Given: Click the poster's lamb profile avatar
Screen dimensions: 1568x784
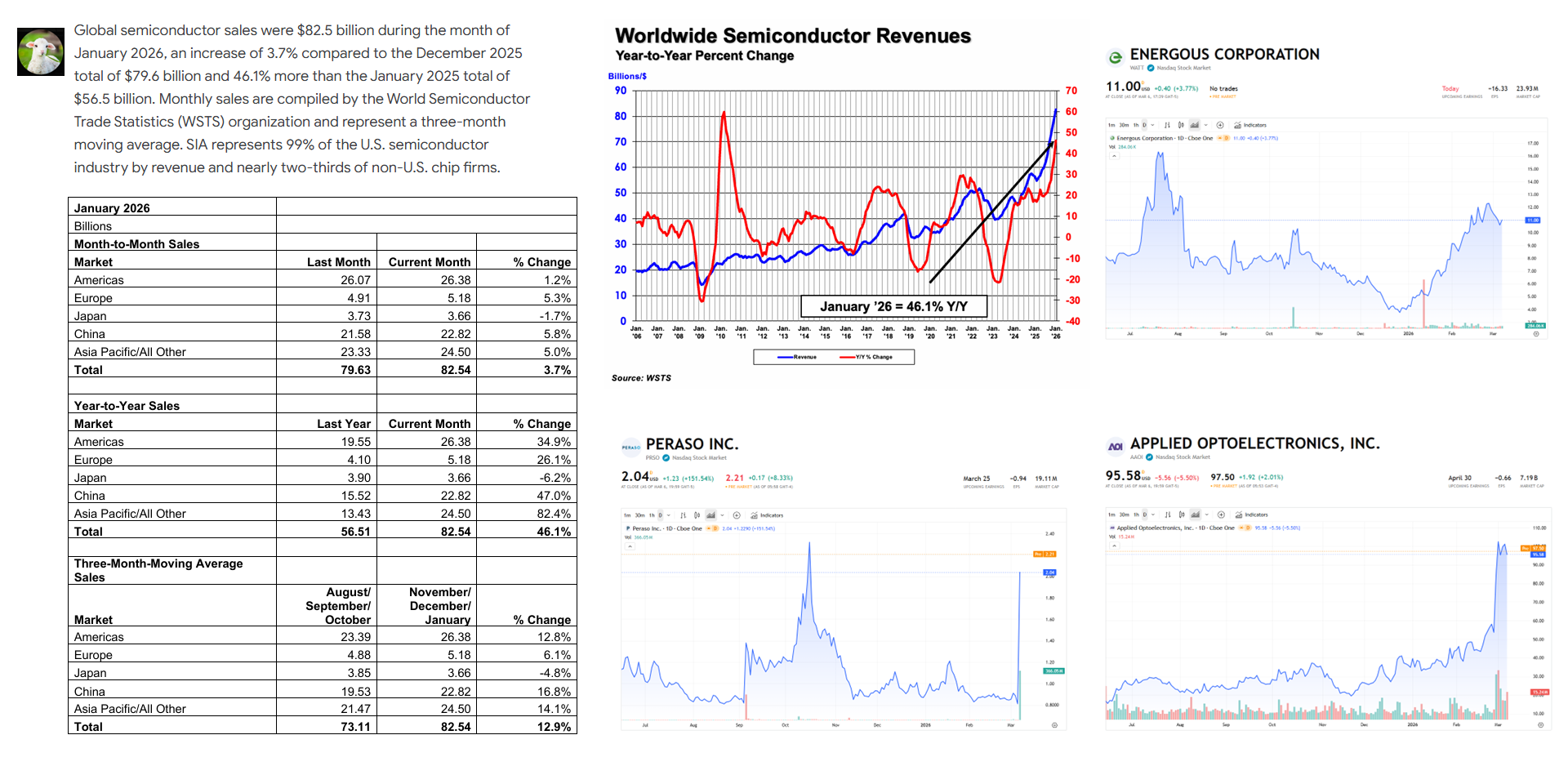Looking at the screenshot, I should click(x=41, y=52).
